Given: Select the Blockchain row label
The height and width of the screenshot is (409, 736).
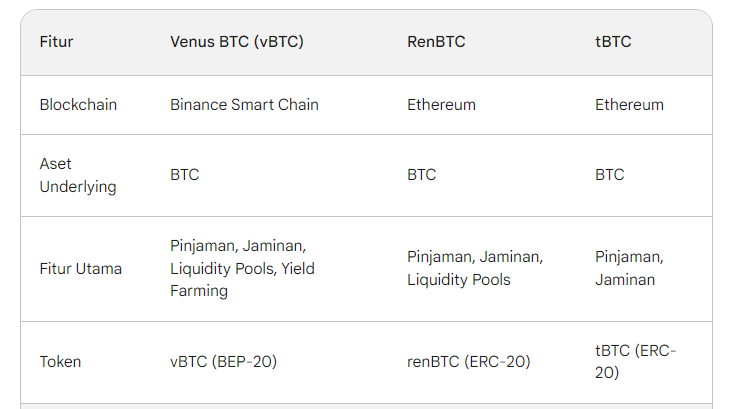Looking at the screenshot, I should 78,105.
